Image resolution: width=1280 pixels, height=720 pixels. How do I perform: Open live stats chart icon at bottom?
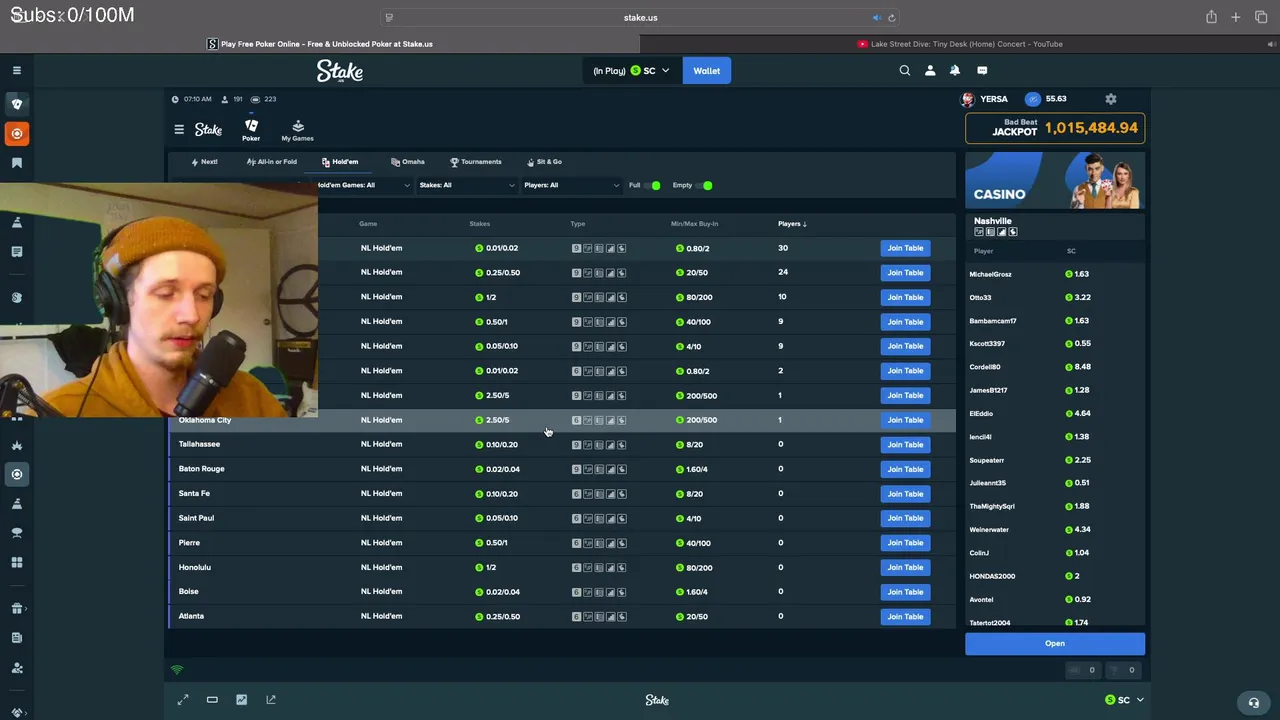[241, 700]
